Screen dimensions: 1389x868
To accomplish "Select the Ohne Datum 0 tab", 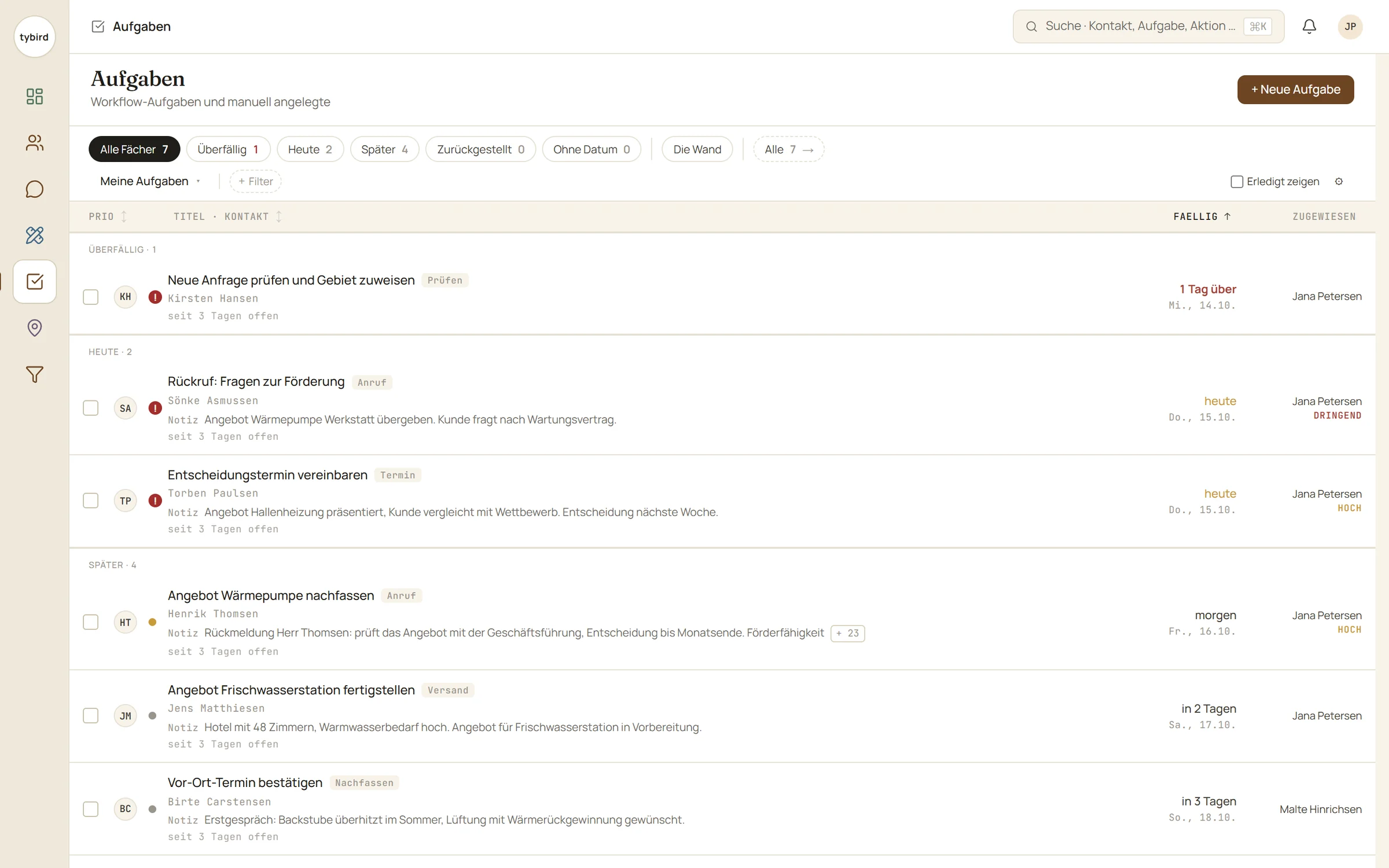I will [591, 149].
